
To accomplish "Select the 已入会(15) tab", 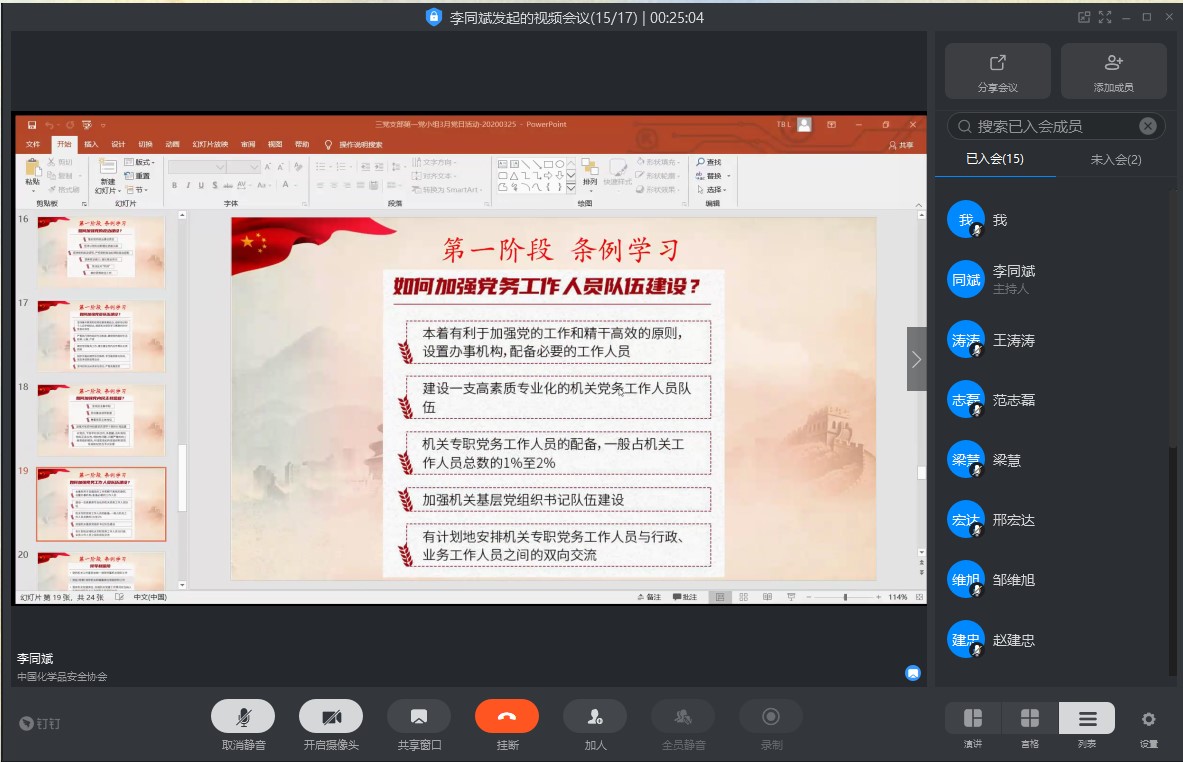I will (994, 159).
